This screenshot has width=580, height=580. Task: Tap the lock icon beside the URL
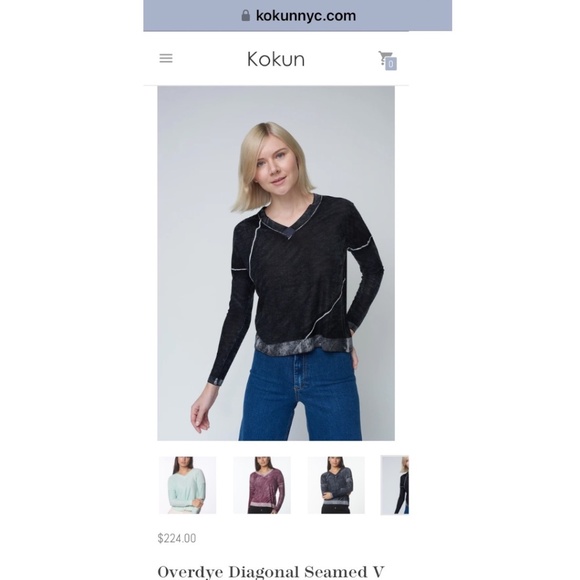[x=246, y=16]
